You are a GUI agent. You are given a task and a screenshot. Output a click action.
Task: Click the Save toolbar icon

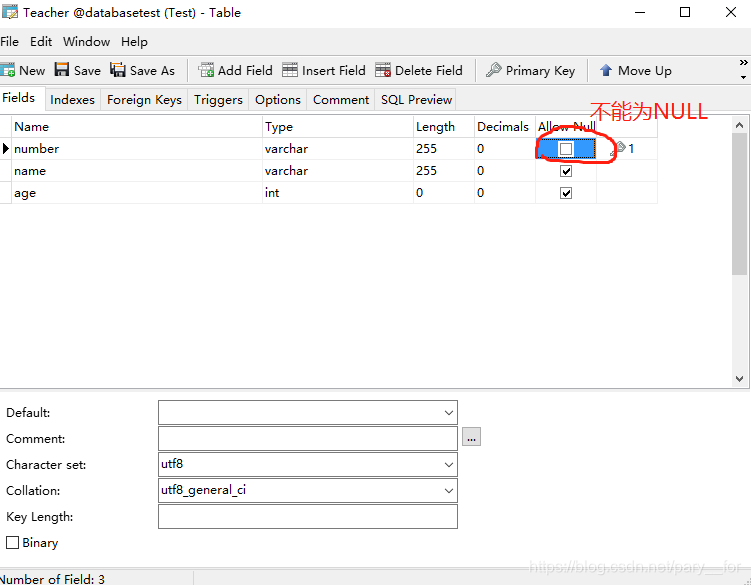click(x=62, y=70)
